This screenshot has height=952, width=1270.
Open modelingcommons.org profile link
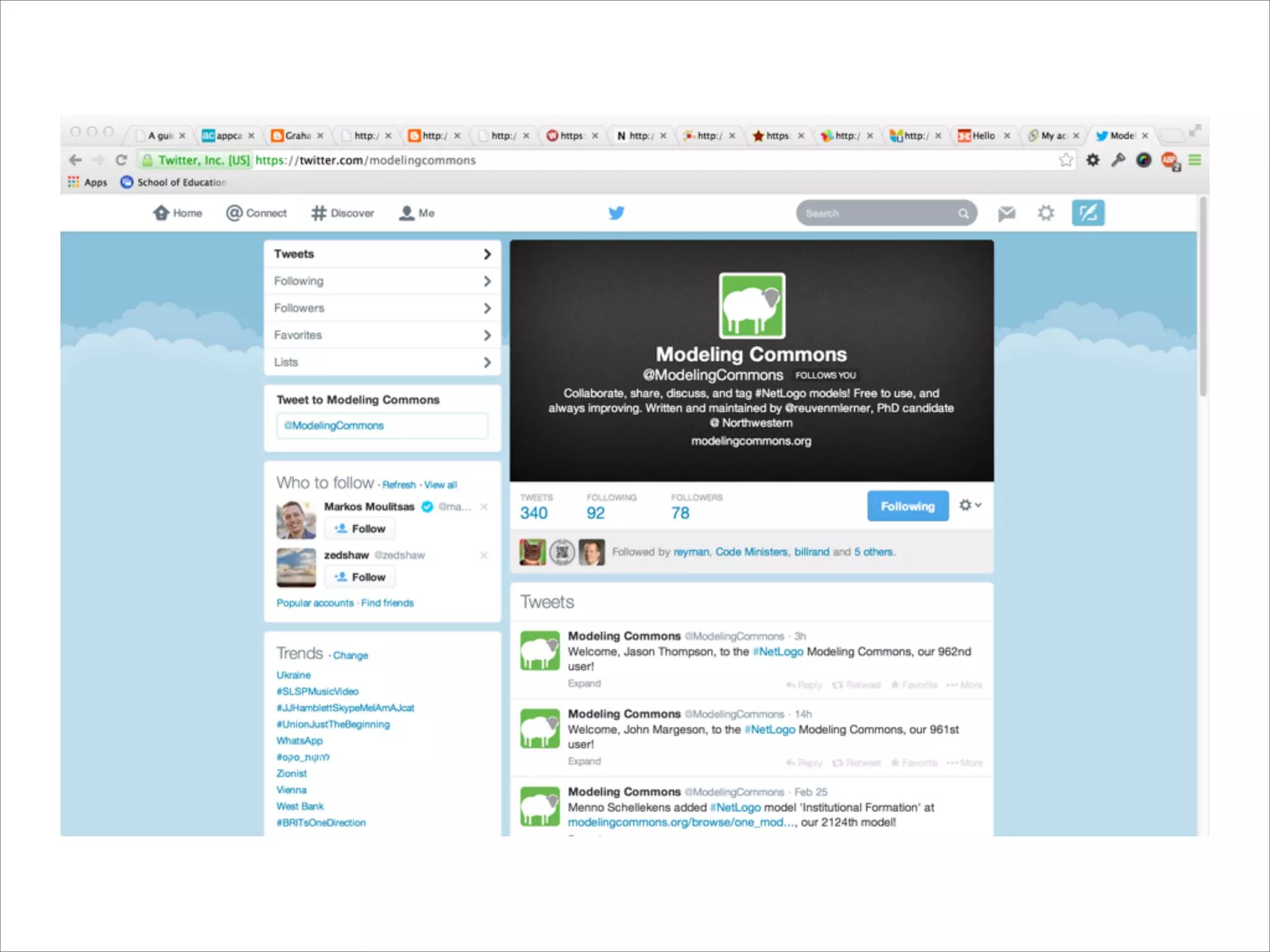(x=751, y=441)
